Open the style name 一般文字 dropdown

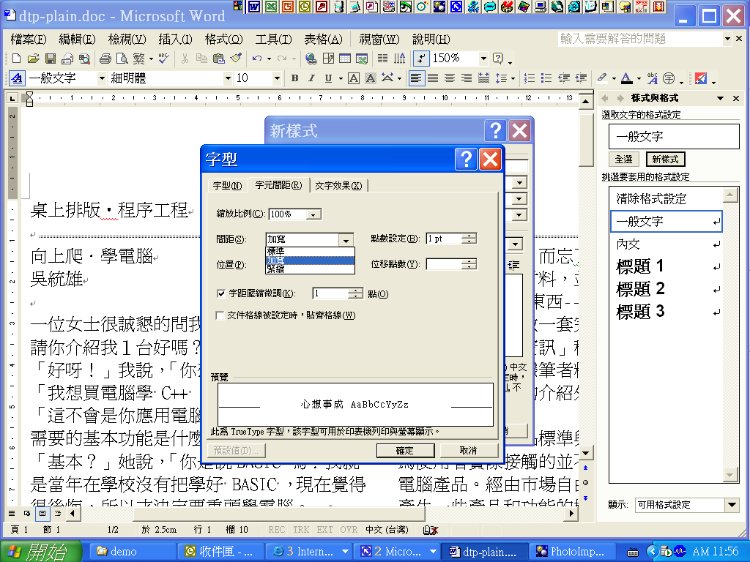coord(101,78)
